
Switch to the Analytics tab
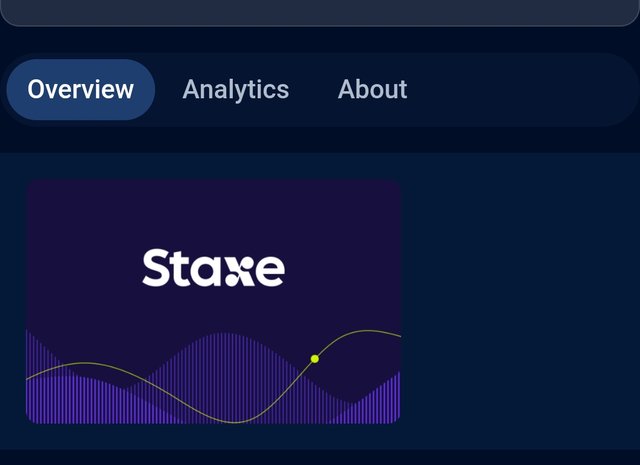[236, 89]
